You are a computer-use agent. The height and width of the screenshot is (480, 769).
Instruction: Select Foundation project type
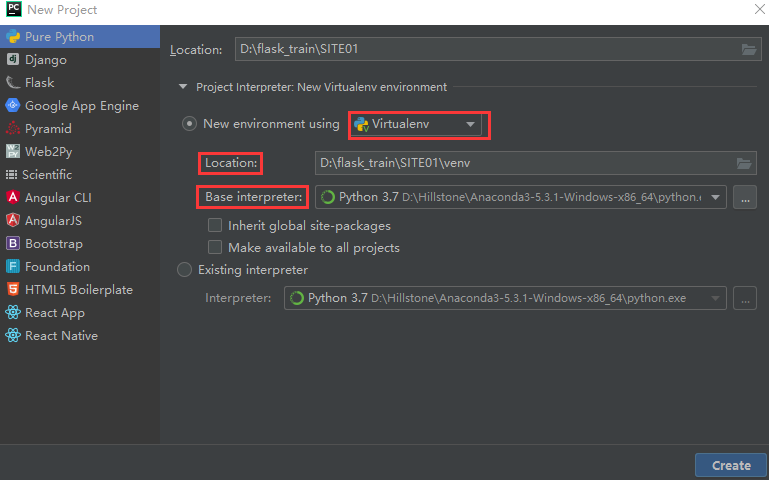click(80, 267)
